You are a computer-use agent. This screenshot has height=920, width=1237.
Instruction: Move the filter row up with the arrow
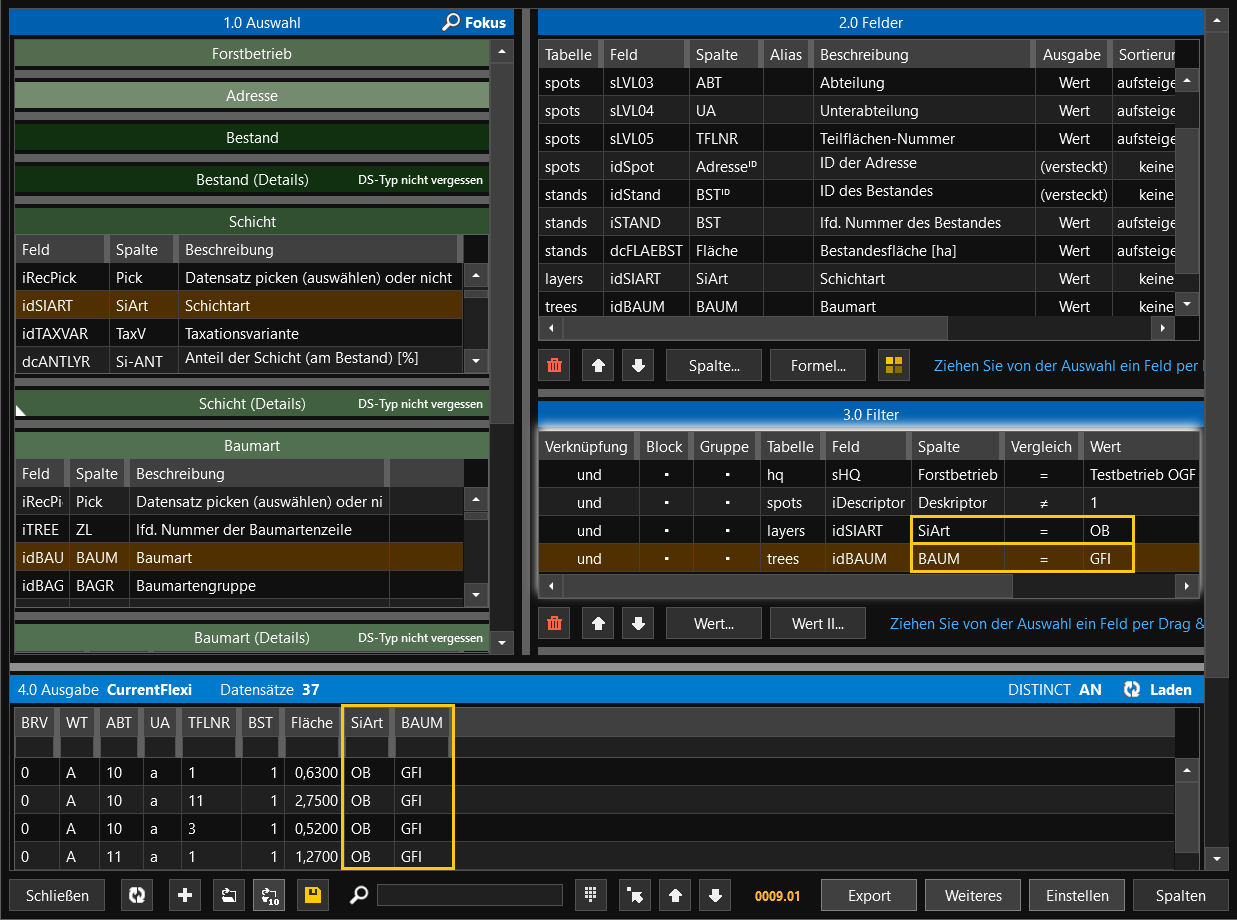[598, 624]
